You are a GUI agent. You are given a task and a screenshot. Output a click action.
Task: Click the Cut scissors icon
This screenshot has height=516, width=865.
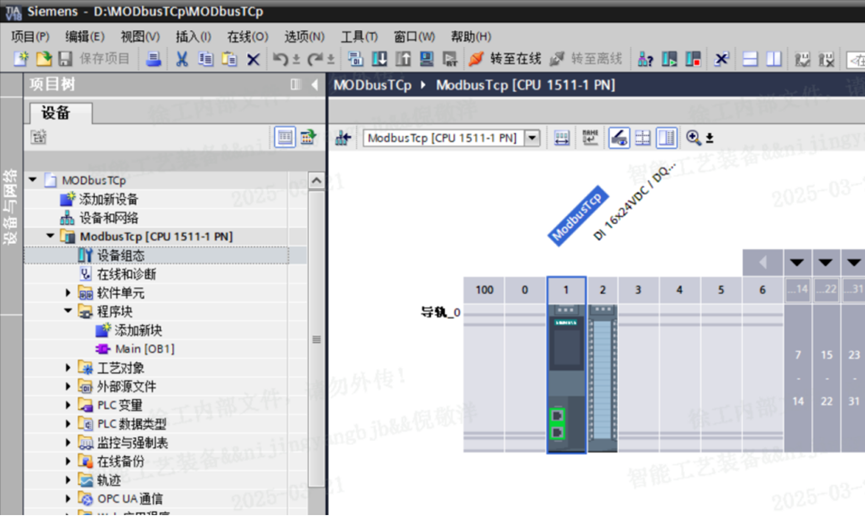[x=181, y=58]
